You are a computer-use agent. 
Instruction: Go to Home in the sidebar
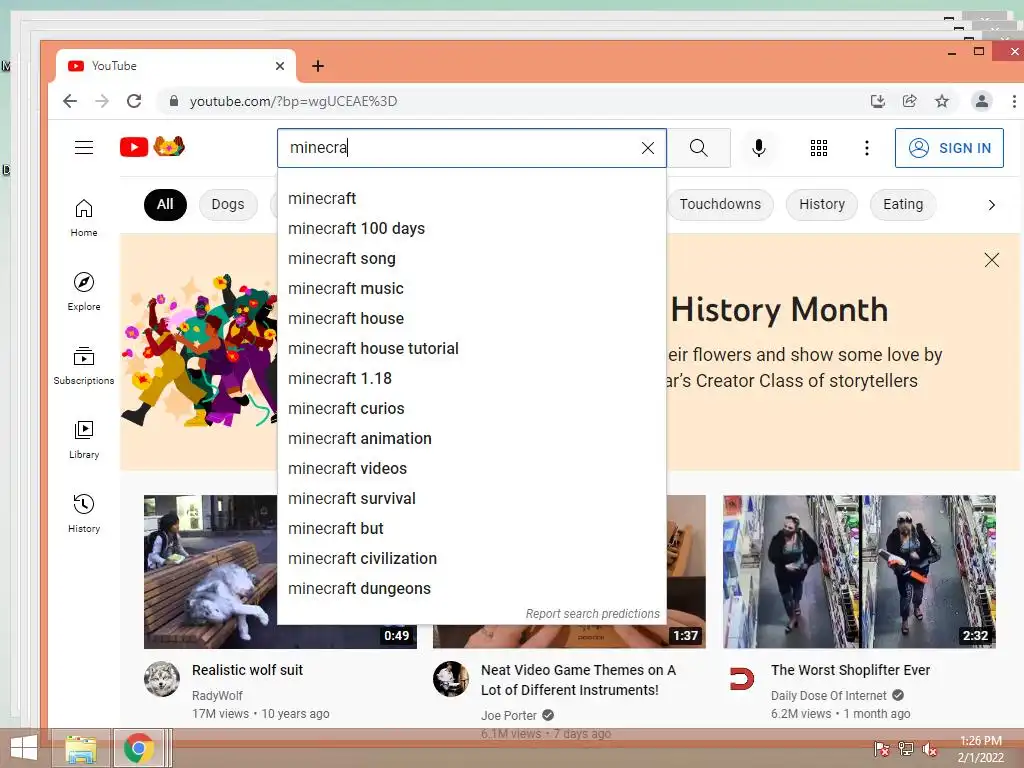click(x=84, y=218)
